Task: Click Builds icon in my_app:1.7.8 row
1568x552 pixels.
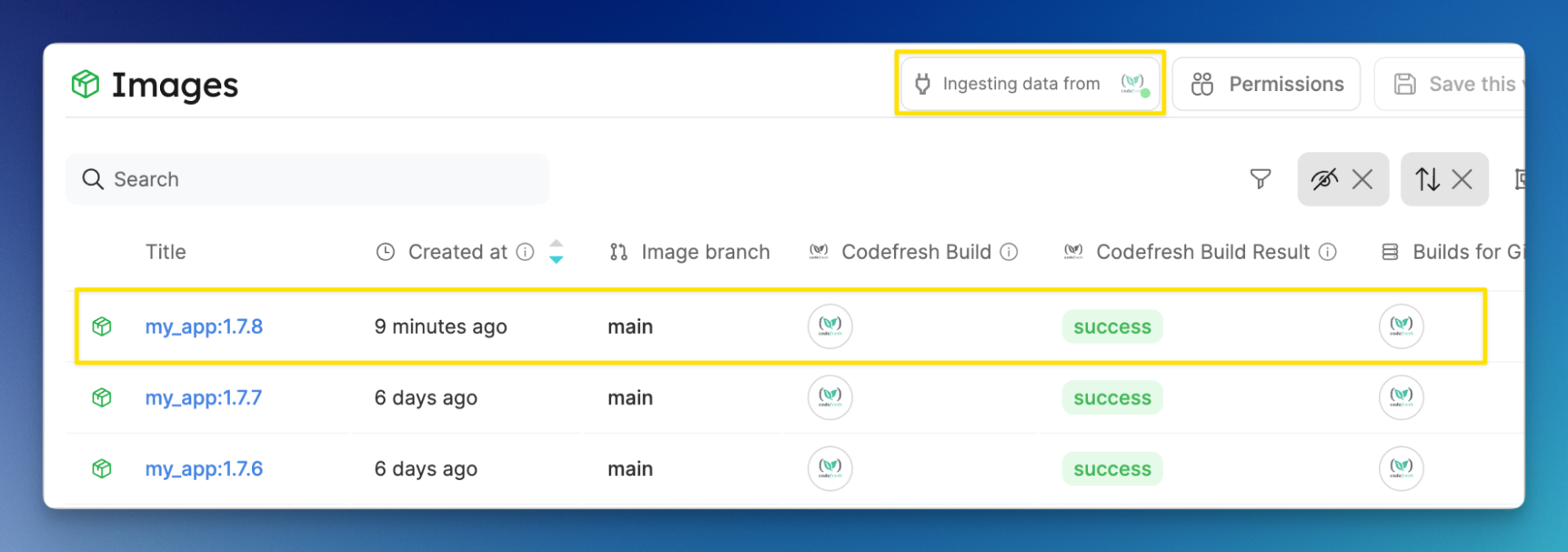Action: pyautogui.click(x=1401, y=325)
